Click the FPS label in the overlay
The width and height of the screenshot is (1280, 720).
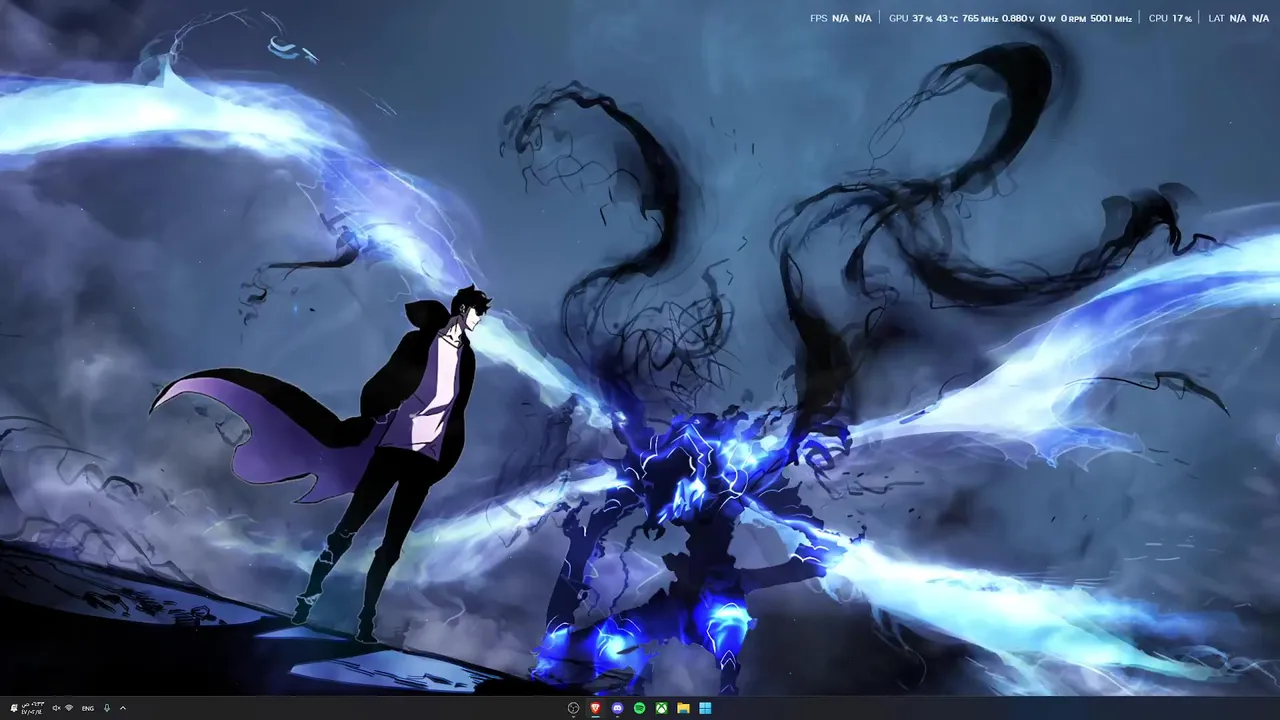(819, 18)
